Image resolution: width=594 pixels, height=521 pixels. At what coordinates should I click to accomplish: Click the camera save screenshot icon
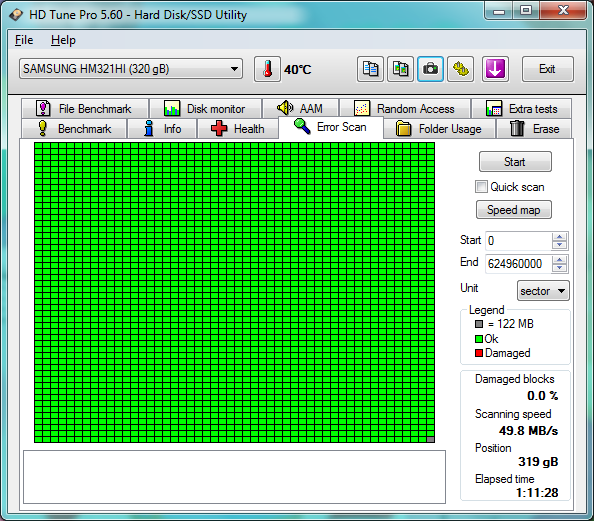tap(430, 69)
